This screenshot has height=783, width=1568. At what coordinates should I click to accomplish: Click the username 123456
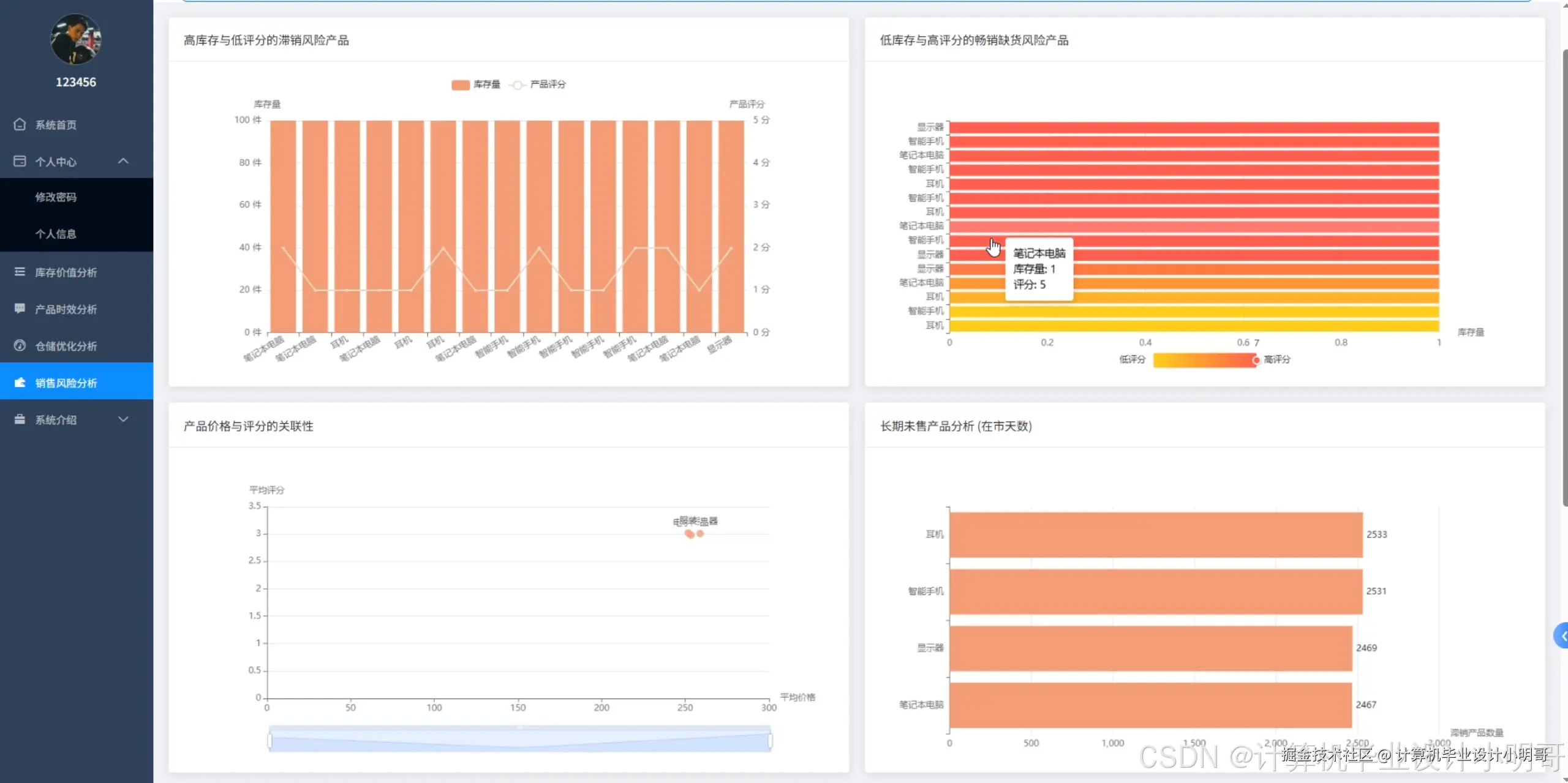coord(76,82)
